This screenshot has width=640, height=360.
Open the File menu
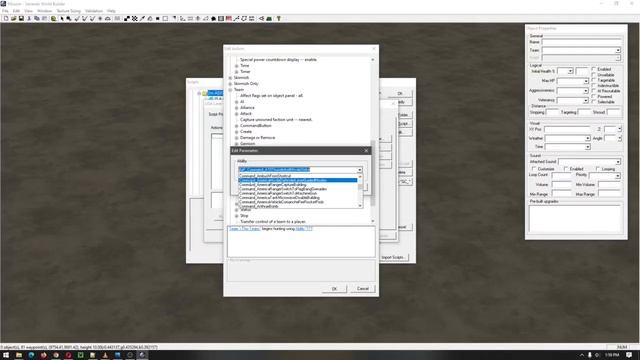(x=5, y=11)
